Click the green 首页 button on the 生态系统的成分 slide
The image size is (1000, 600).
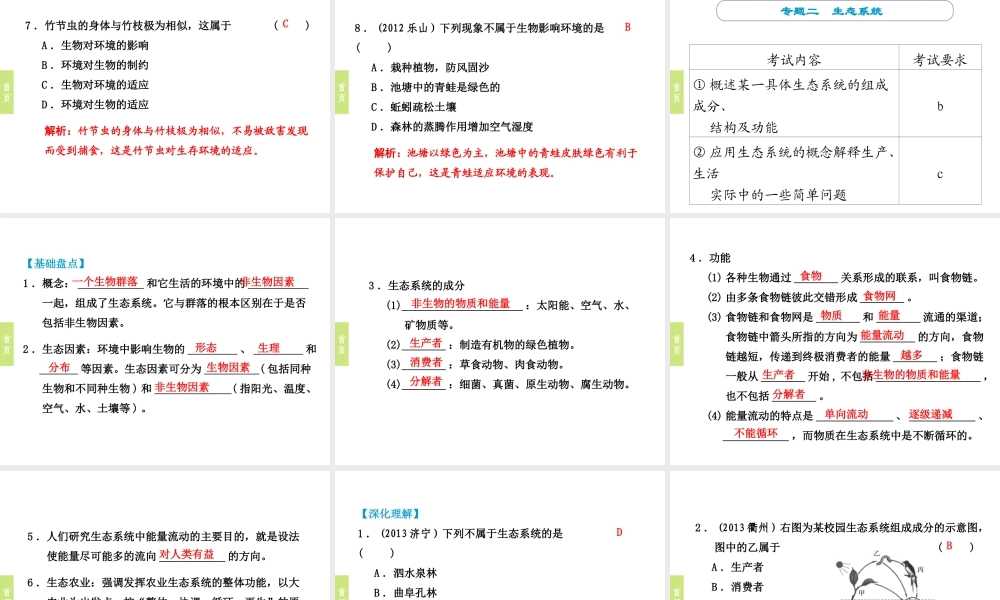click(x=341, y=344)
